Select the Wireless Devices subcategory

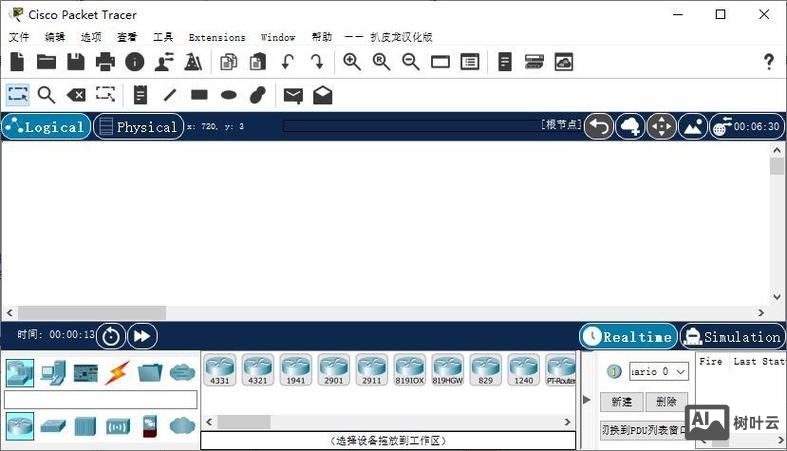pyautogui.click(x=117, y=427)
